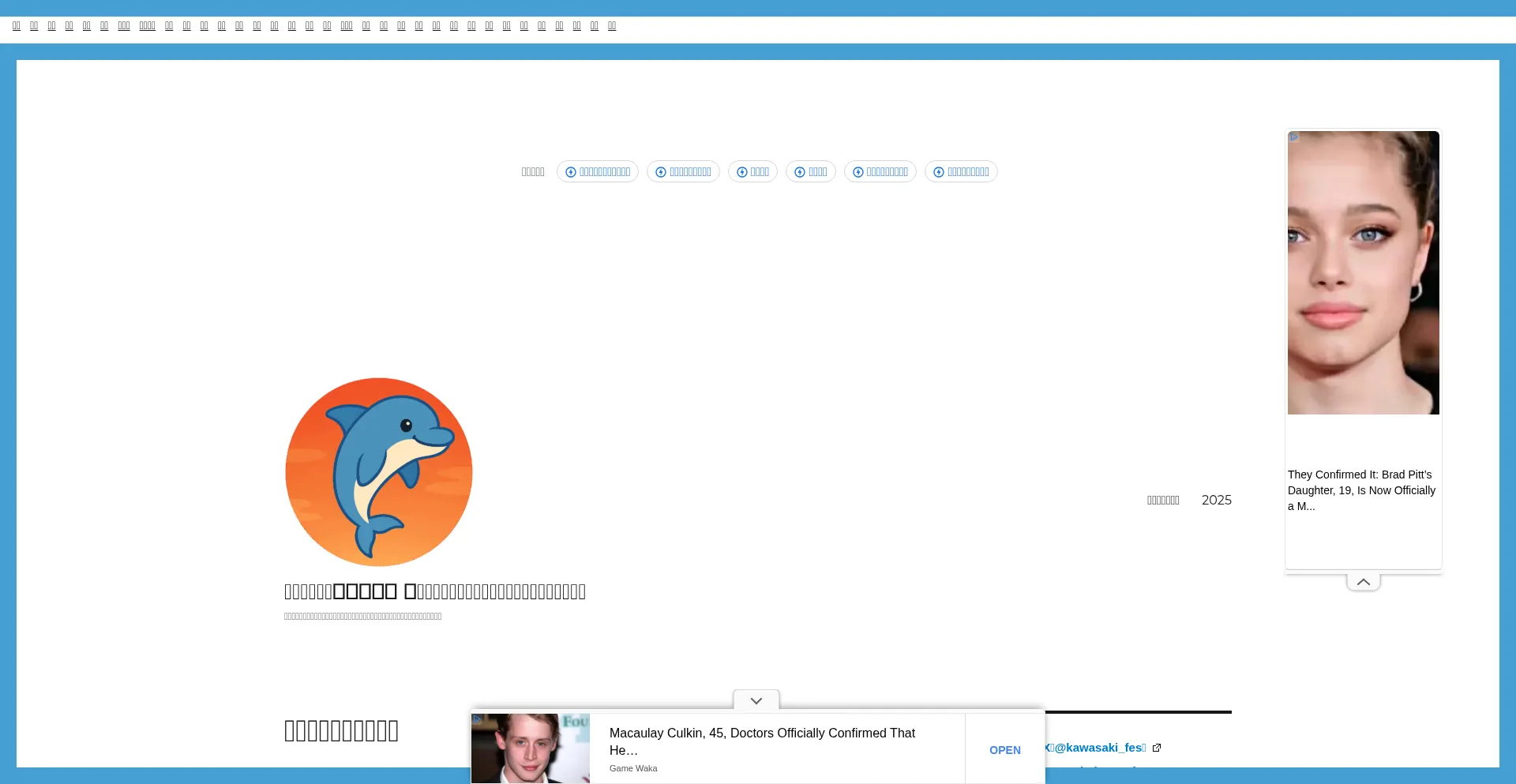Click the AdChoices icon on the Macaulay Culkin ad
1516x784 pixels.
coord(477,719)
